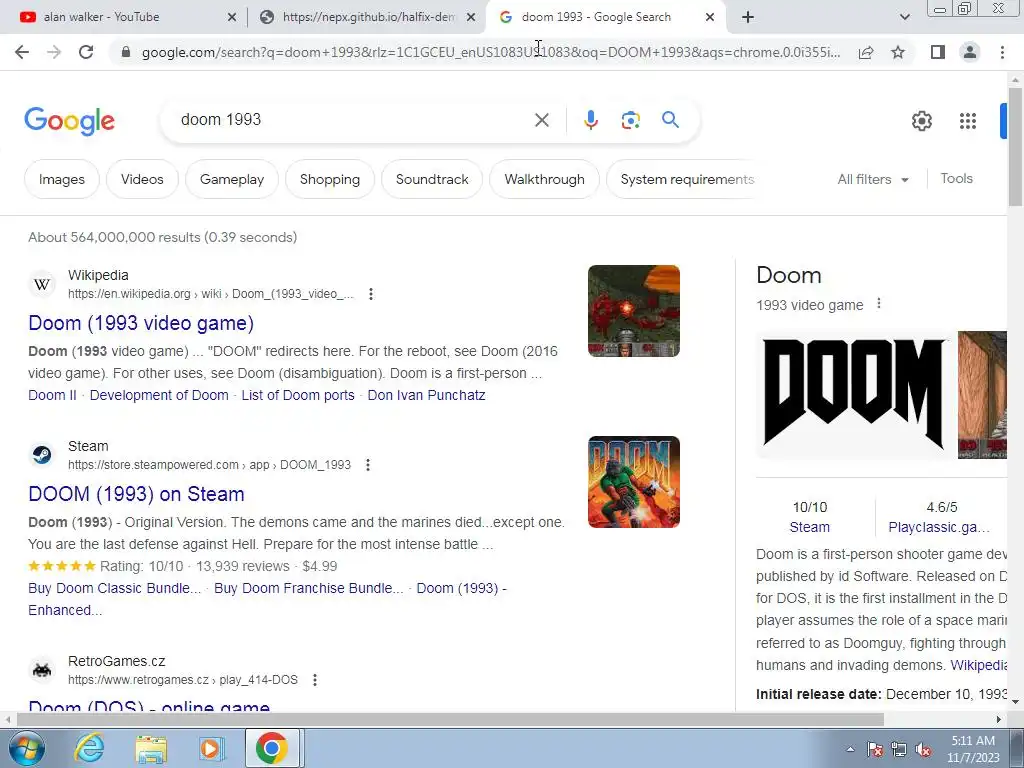Open the taskbar clock showing 5:11 AM
Viewport: 1024px width, 768px height.
[973, 749]
